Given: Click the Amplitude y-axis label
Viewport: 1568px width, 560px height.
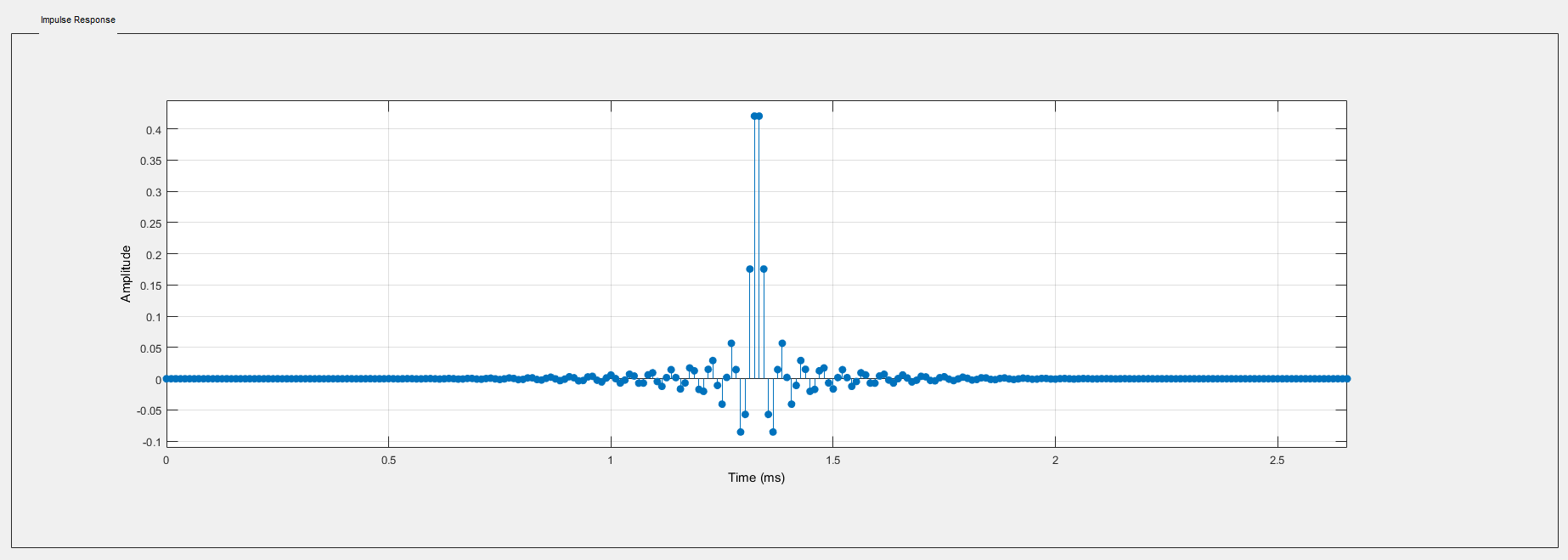Looking at the screenshot, I should 126,274.
